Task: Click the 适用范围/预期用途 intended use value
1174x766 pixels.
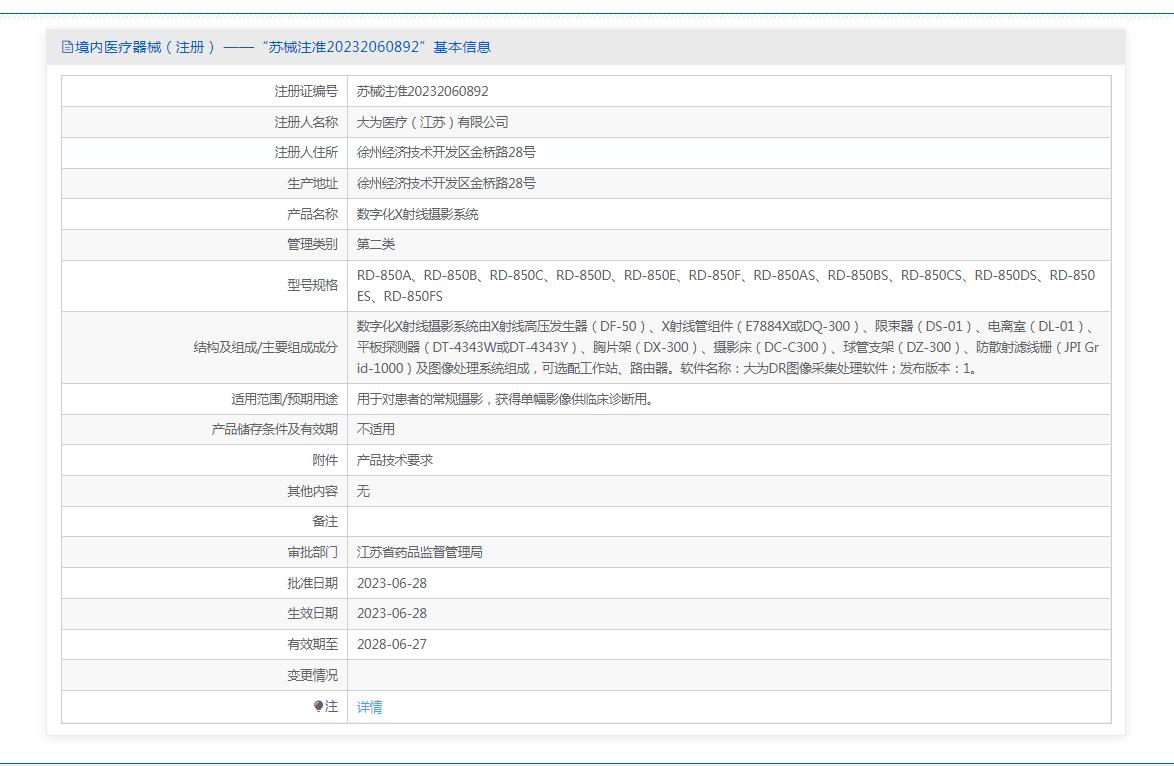Action: (x=504, y=399)
